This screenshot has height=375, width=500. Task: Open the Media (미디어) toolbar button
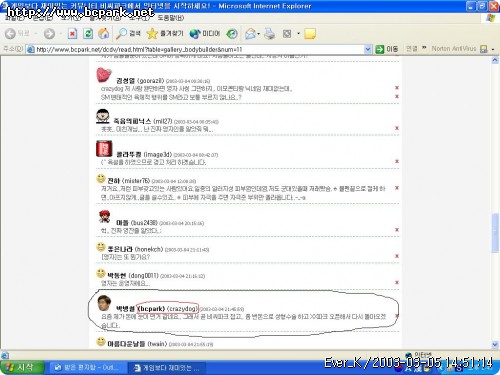click(205, 33)
